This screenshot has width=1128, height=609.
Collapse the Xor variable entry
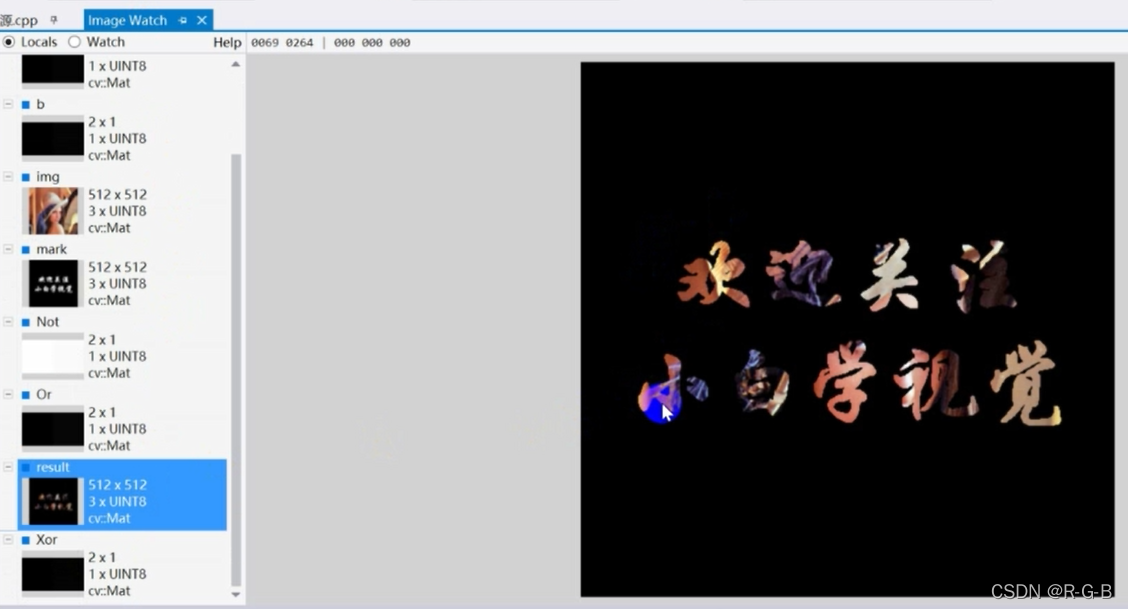pyautogui.click(x=8, y=540)
